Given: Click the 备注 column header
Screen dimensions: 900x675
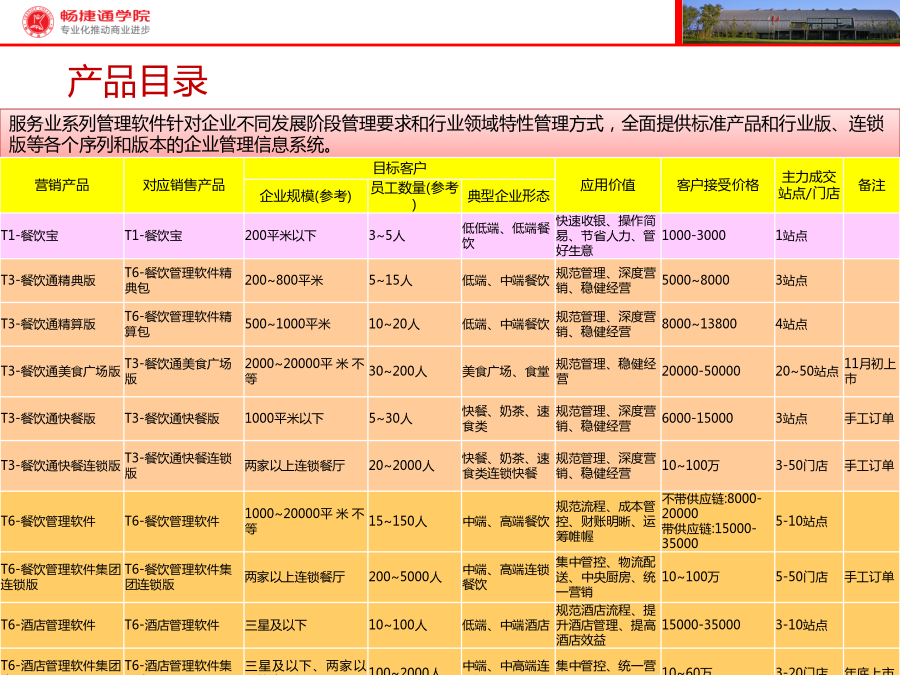Looking at the screenshot, I should (x=871, y=185).
